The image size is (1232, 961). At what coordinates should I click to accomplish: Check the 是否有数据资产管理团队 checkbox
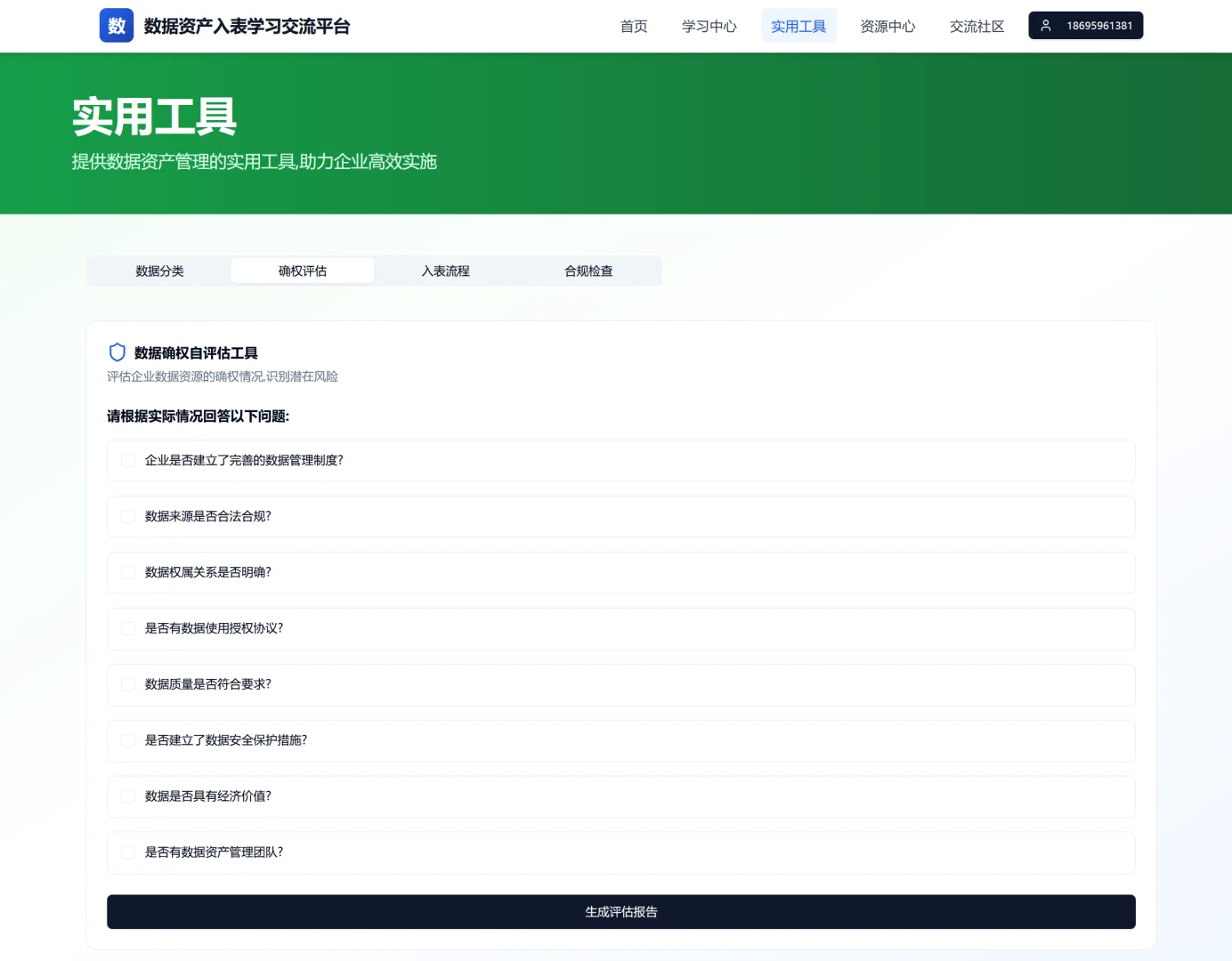tap(128, 852)
